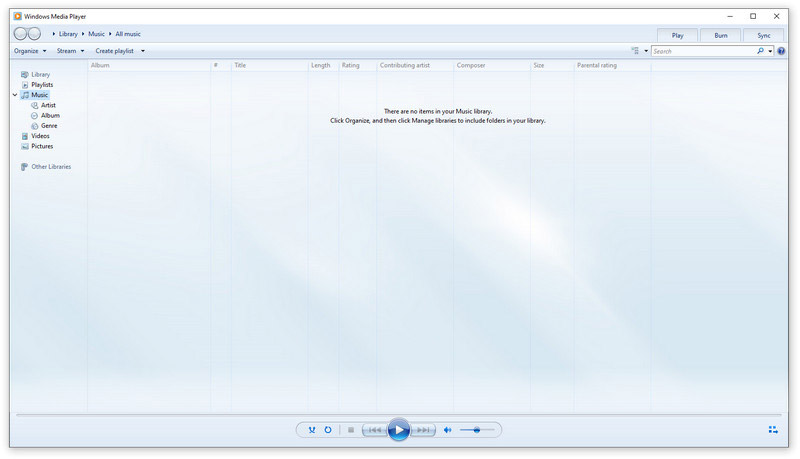800x459 pixels.
Task: Click the seek bar above playback controls
Action: click(x=399, y=415)
